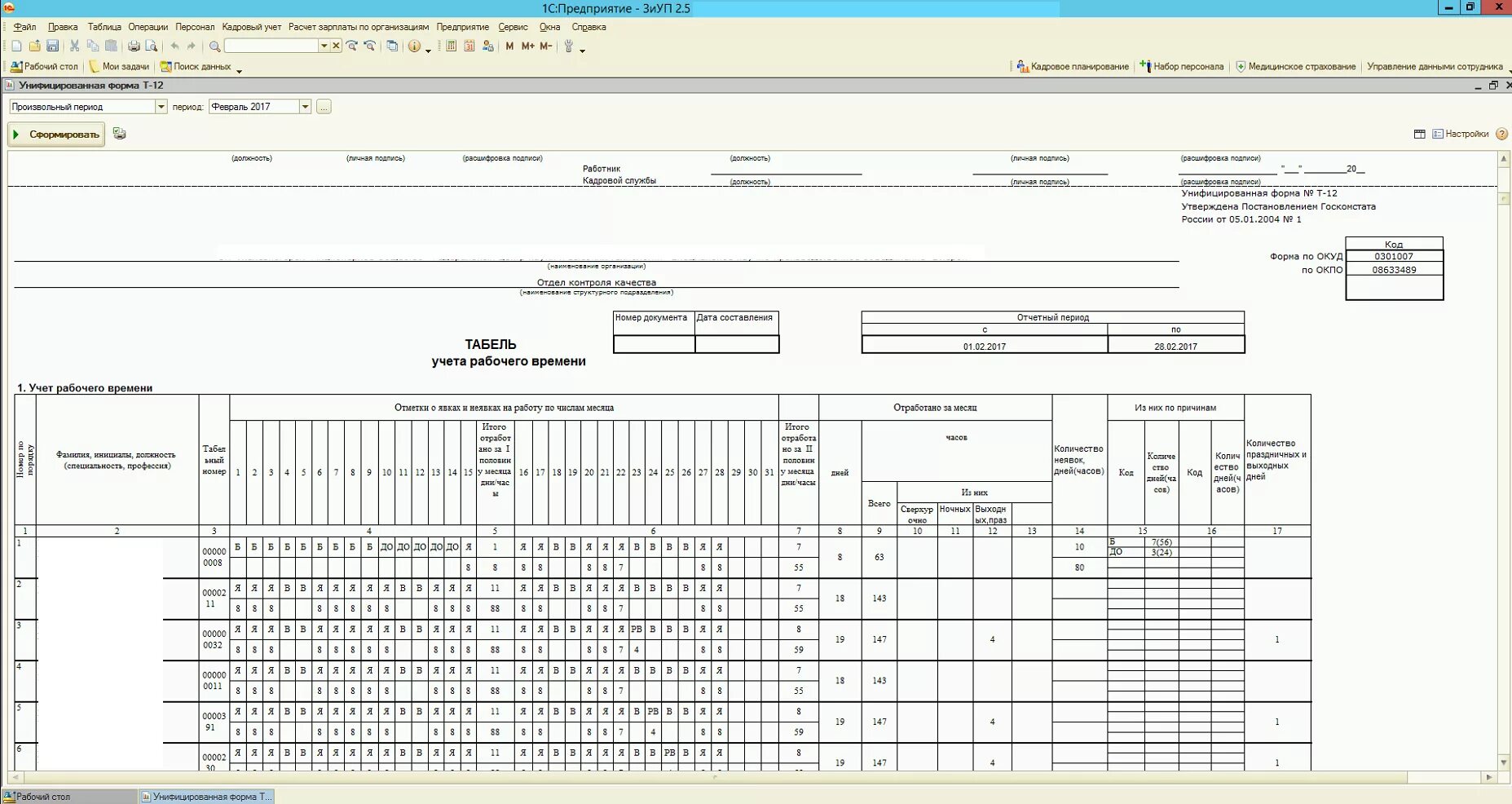Open the Настройки report settings

coord(1461,135)
